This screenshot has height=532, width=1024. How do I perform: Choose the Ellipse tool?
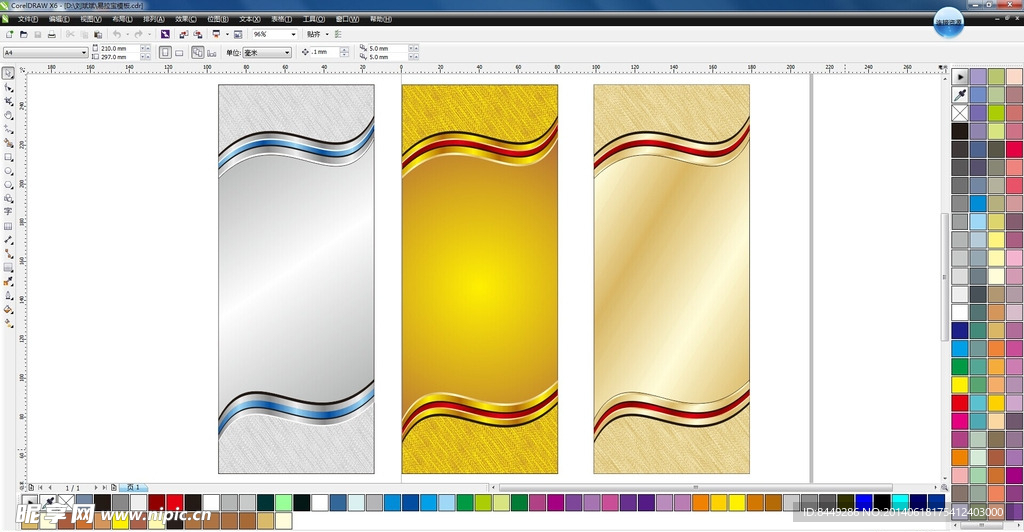tap(8, 171)
